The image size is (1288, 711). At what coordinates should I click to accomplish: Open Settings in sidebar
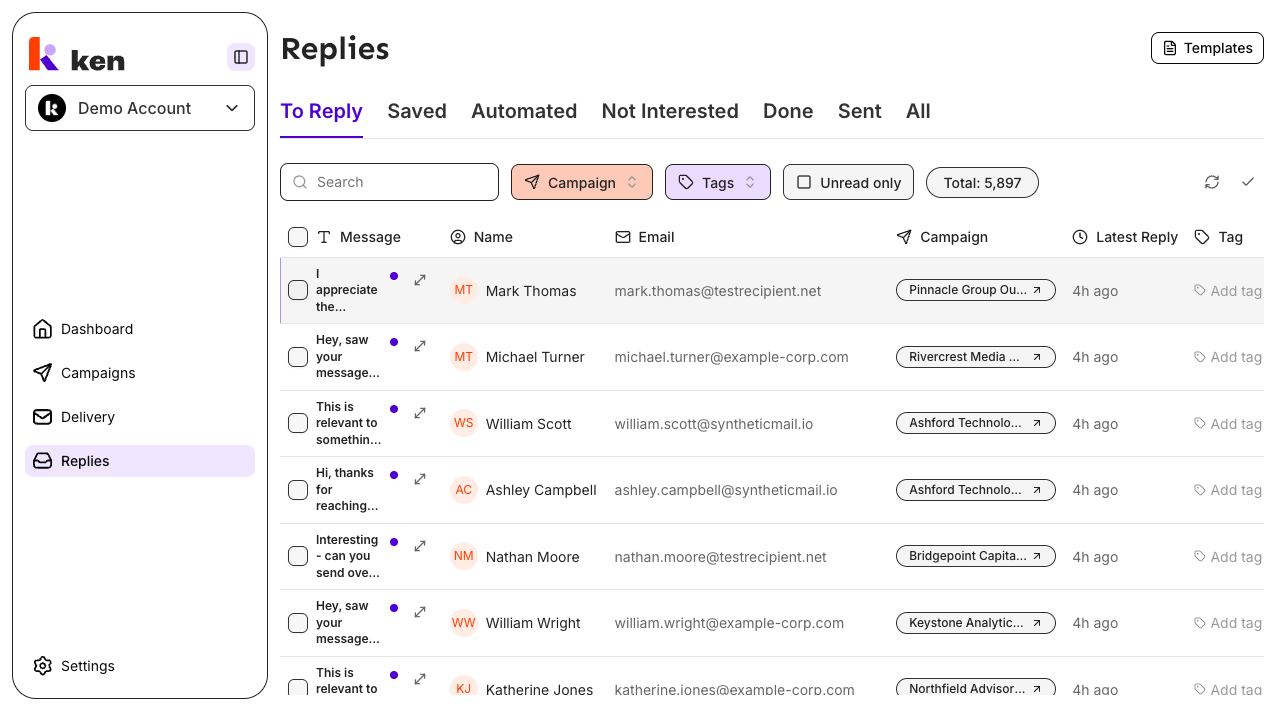click(140, 666)
